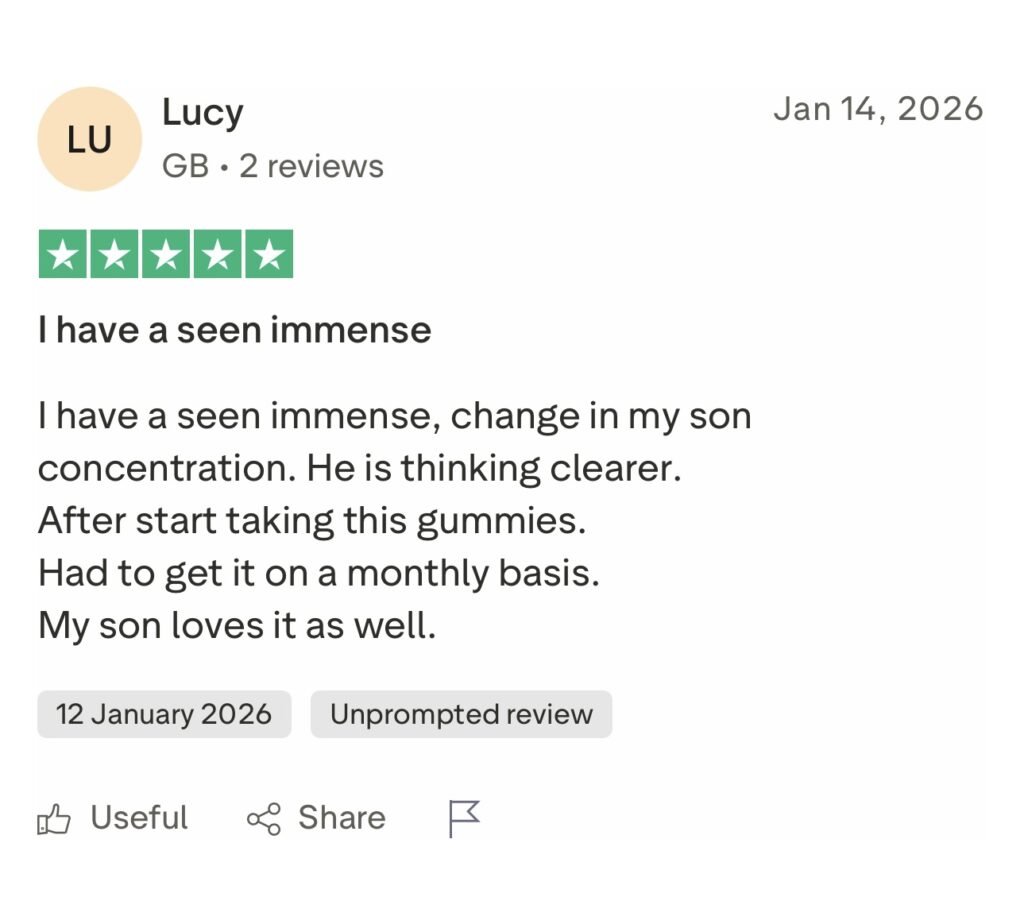Open the LU profile avatar

89,140
